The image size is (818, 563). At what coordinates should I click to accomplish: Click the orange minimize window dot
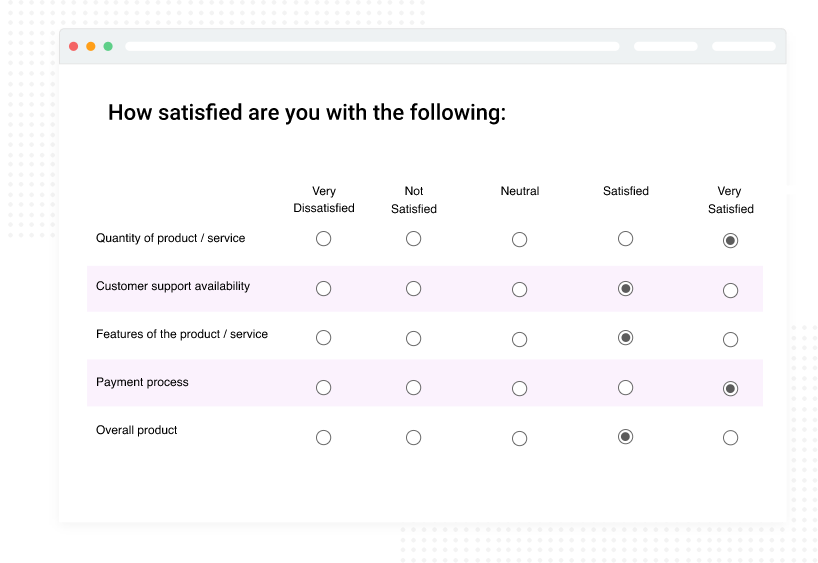91,46
